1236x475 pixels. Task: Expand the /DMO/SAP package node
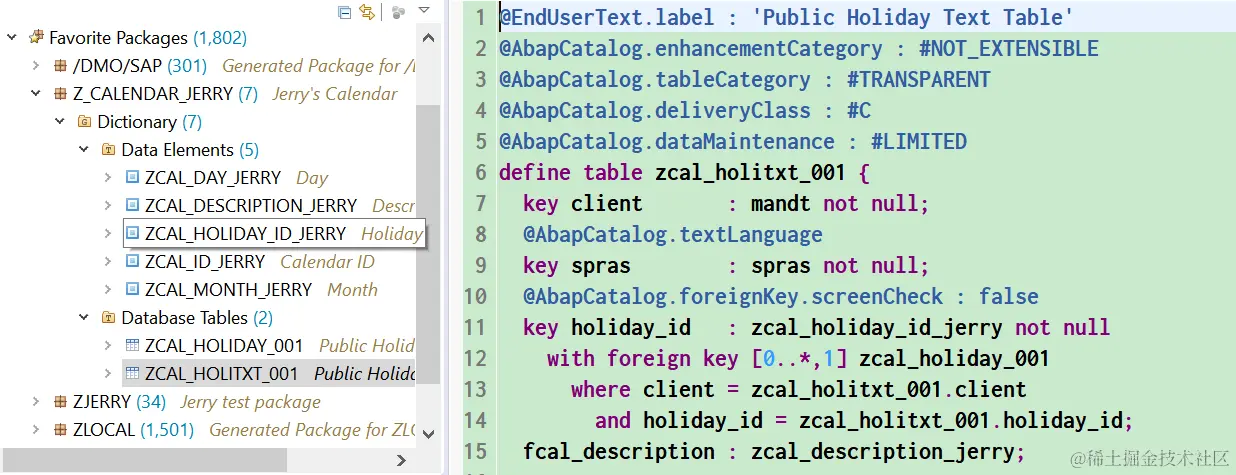tap(36, 66)
